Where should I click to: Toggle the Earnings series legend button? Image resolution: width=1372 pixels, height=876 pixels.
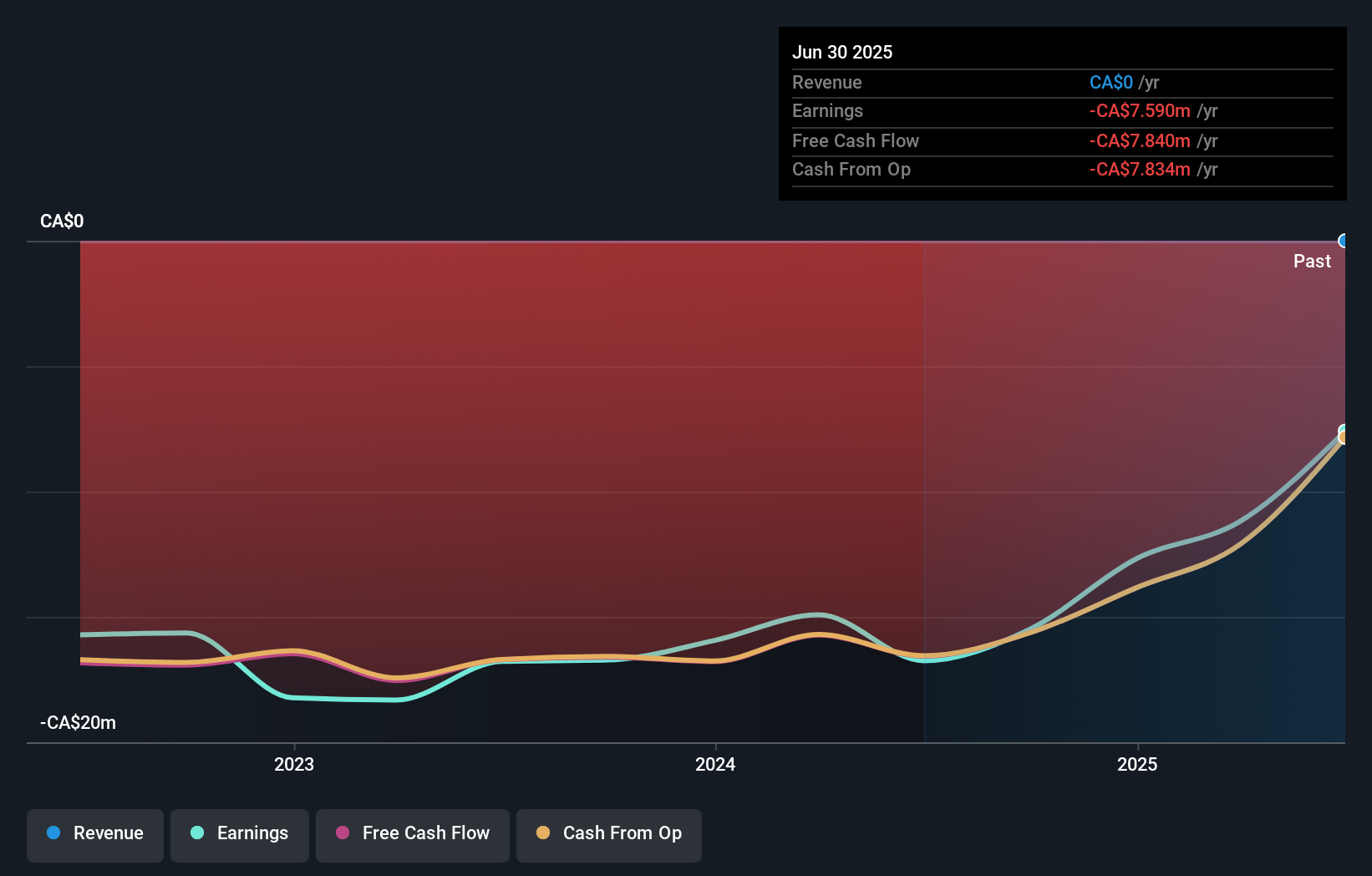240,835
